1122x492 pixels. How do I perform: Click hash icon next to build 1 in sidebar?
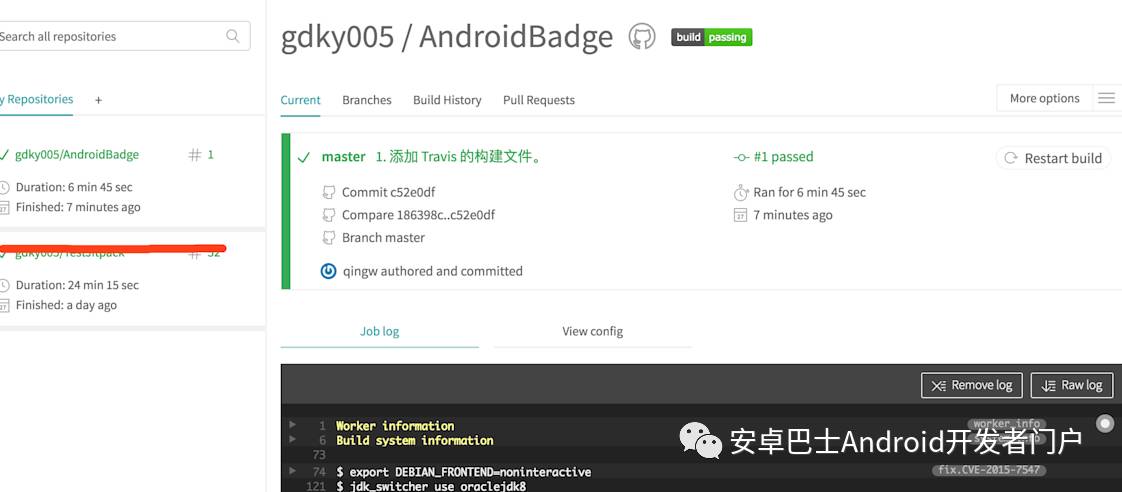[195, 154]
